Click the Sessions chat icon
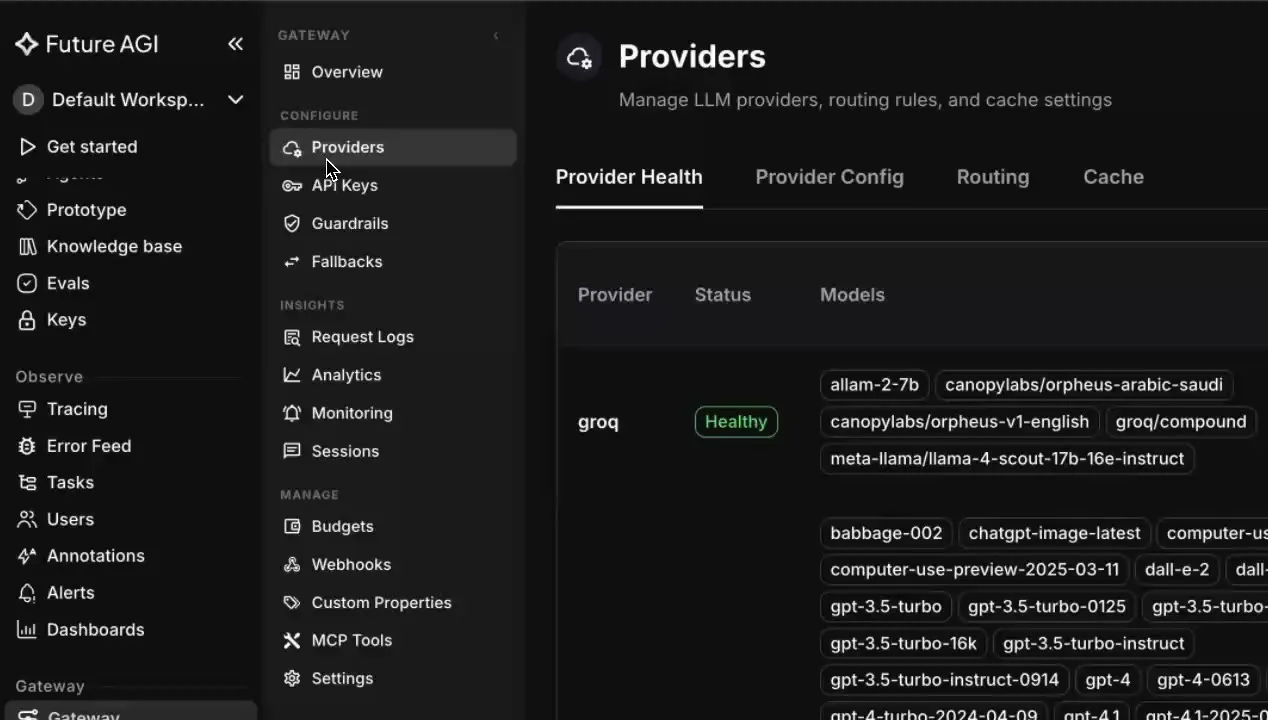The image size is (1268, 720). 292,451
